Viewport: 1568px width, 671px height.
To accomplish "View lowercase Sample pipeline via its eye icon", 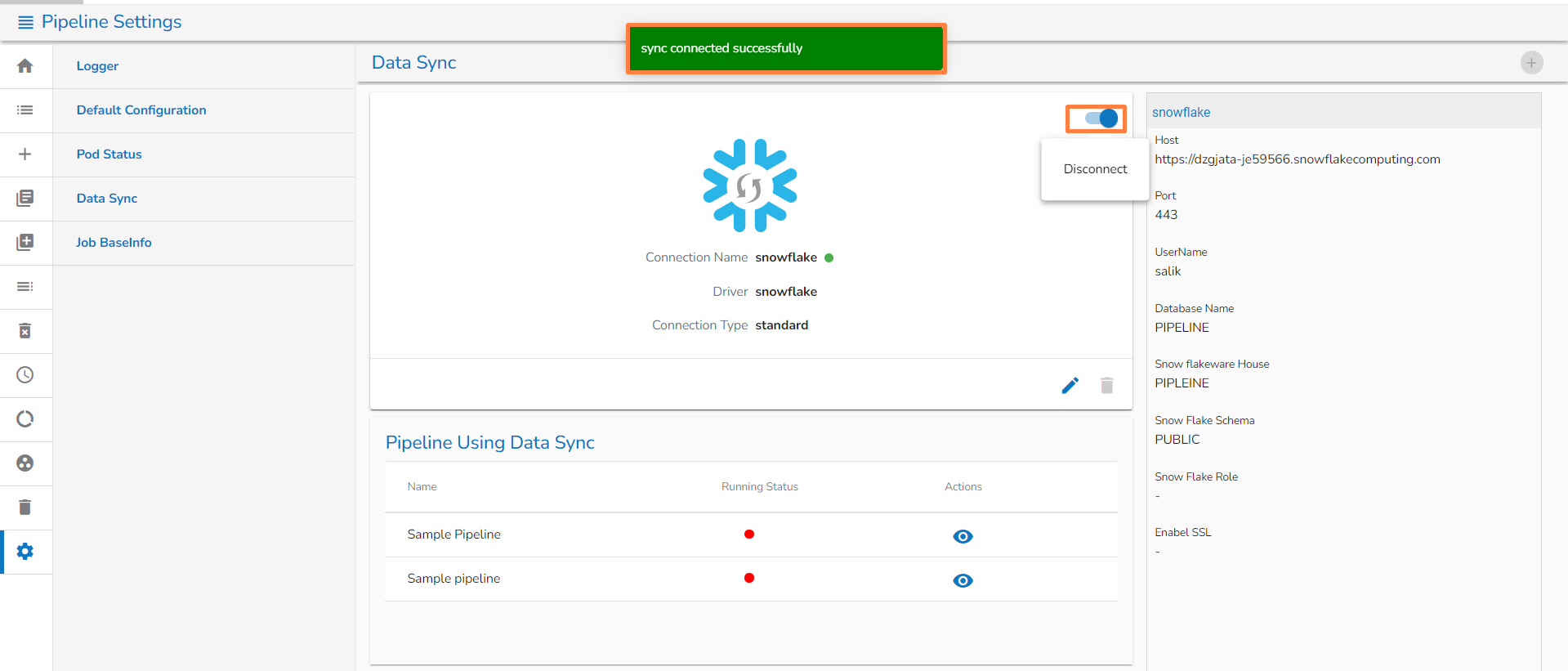I will [x=963, y=580].
